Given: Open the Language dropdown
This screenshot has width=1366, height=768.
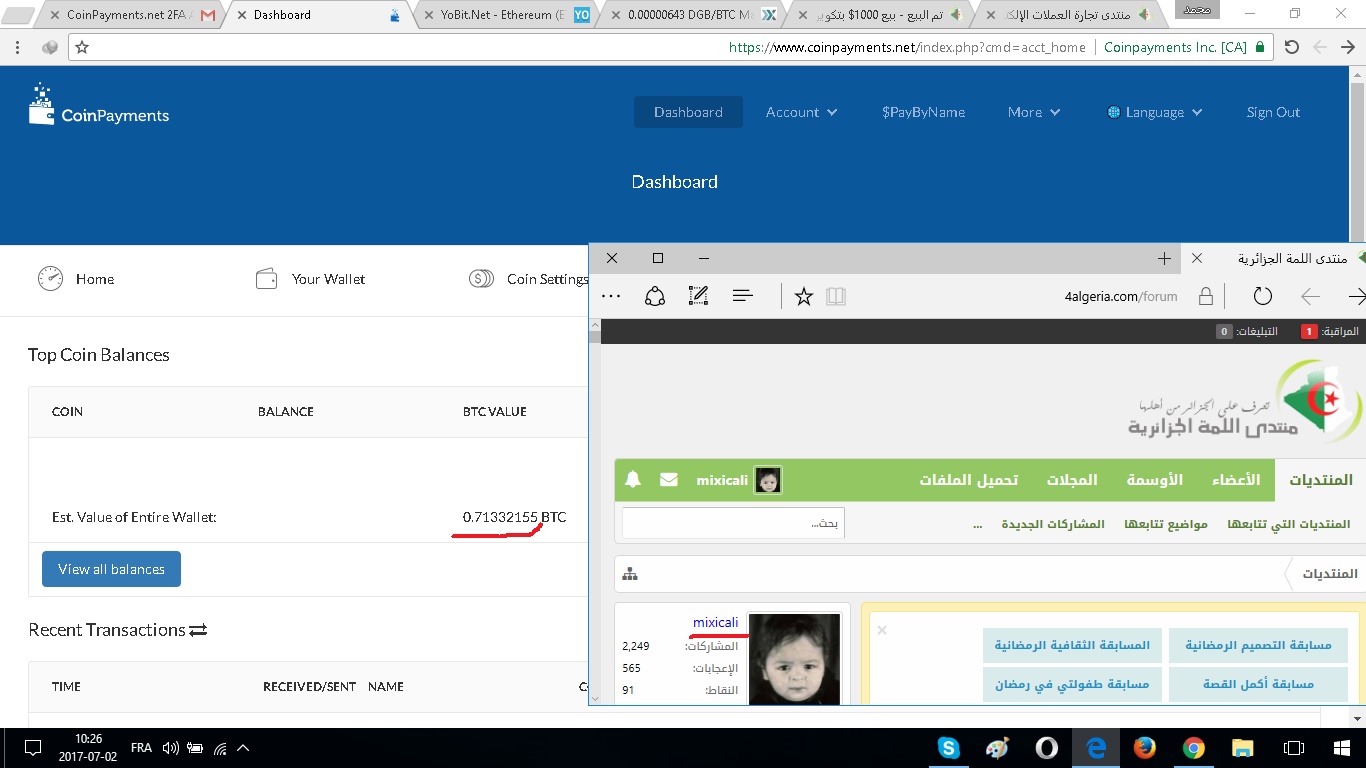Looking at the screenshot, I should [x=1154, y=112].
